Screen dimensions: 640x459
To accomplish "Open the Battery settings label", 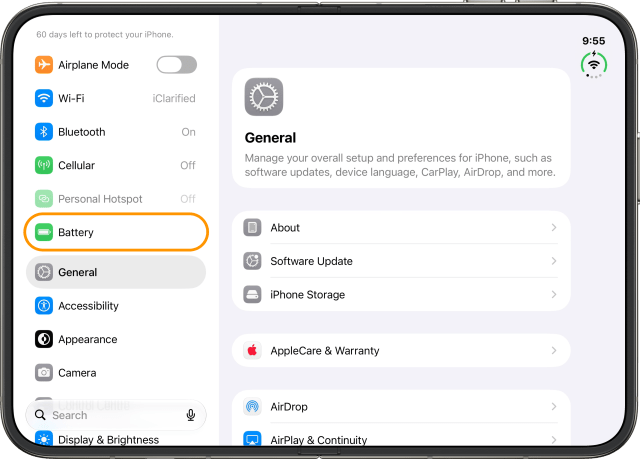I will pyautogui.click(x=76, y=232).
